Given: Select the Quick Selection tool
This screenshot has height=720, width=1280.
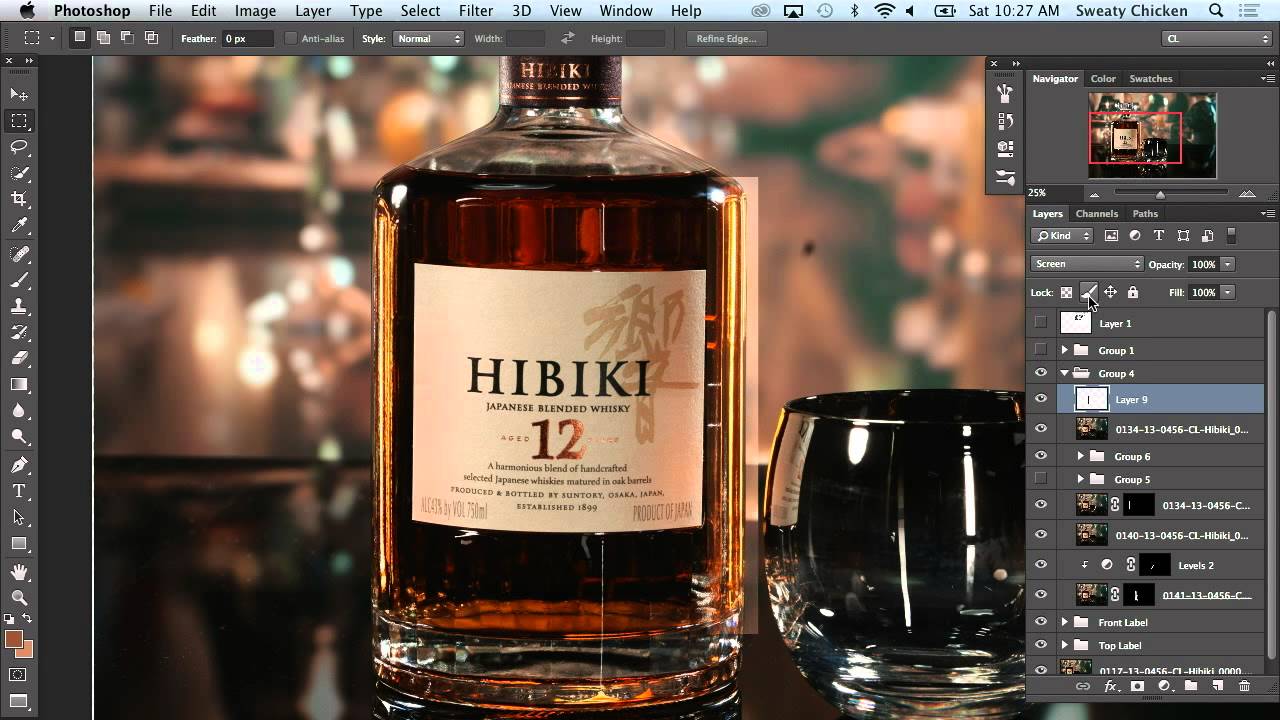Looking at the screenshot, I should [19, 173].
